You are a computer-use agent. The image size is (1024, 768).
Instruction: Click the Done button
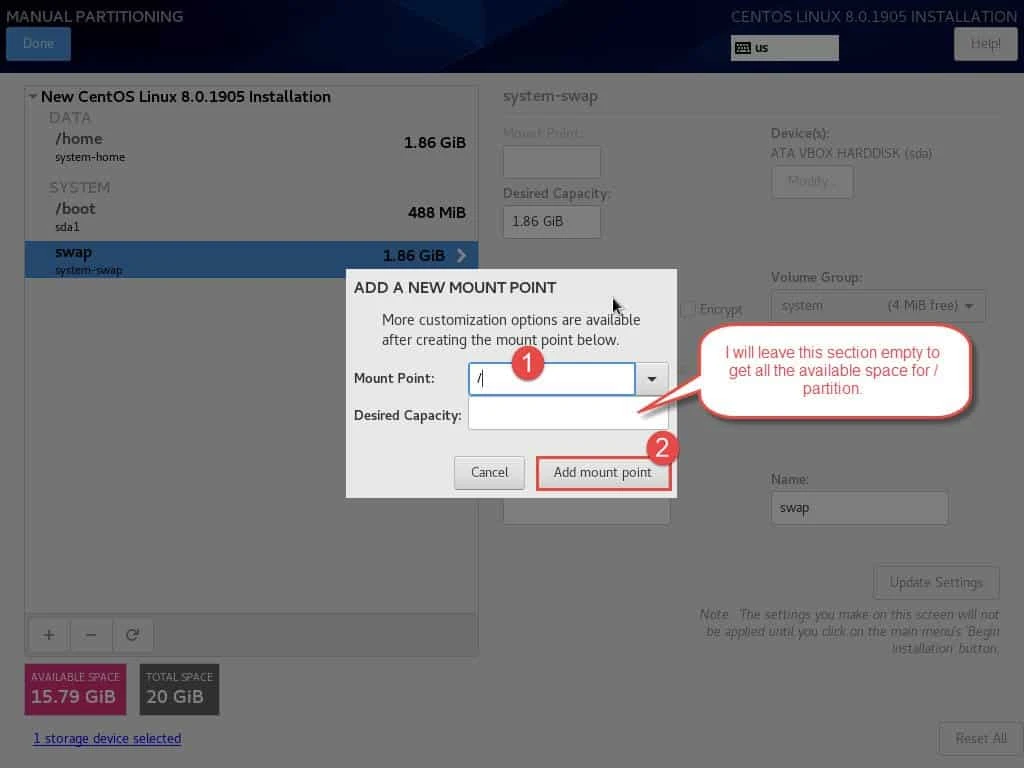click(38, 44)
